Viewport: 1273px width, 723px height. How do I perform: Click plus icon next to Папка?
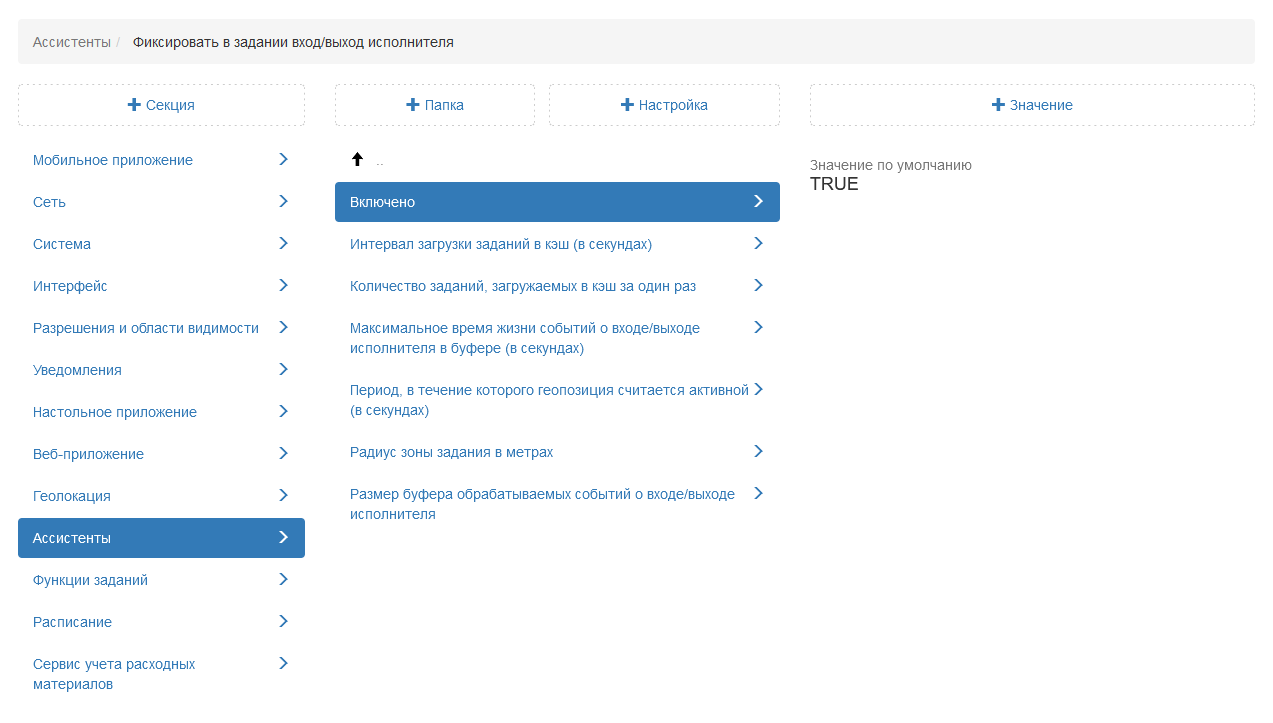(x=413, y=105)
